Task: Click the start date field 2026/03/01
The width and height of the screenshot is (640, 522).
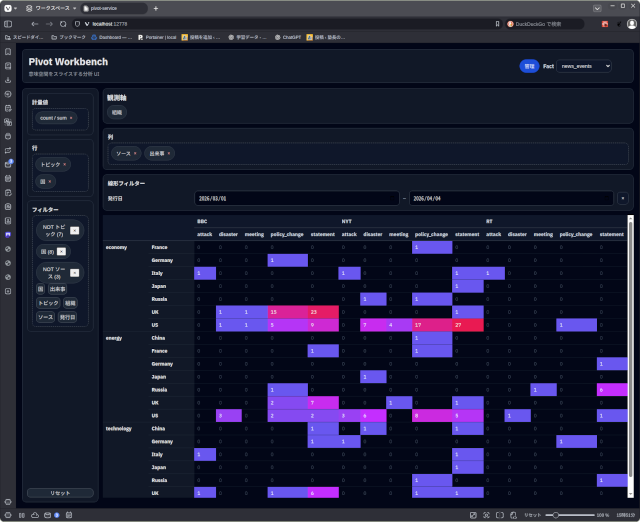Action: [296, 199]
